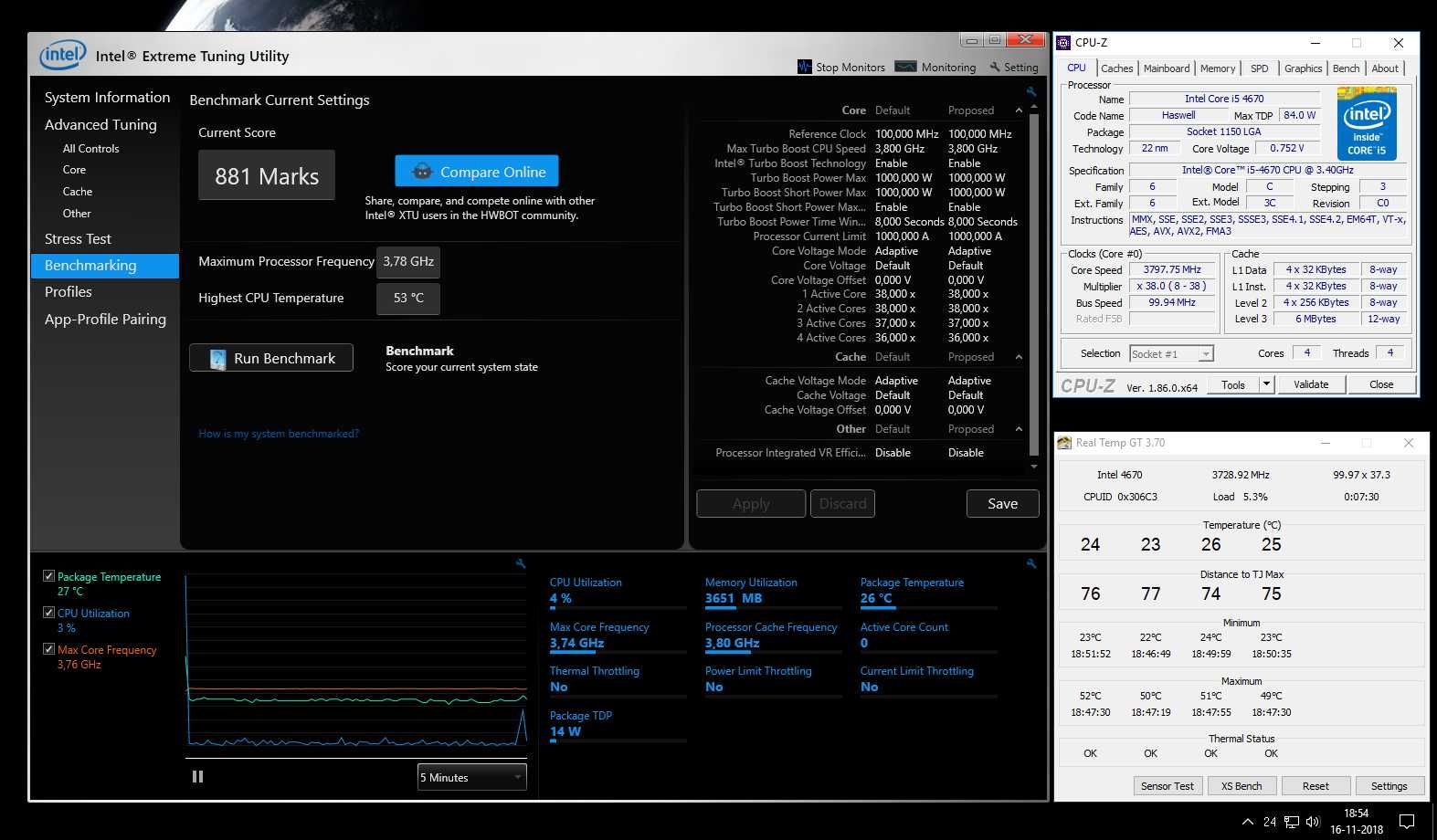The height and width of the screenshot is (840, 1437).
Task: Switch to CPU-Z Memory tab
Action: click(1218, 68)
